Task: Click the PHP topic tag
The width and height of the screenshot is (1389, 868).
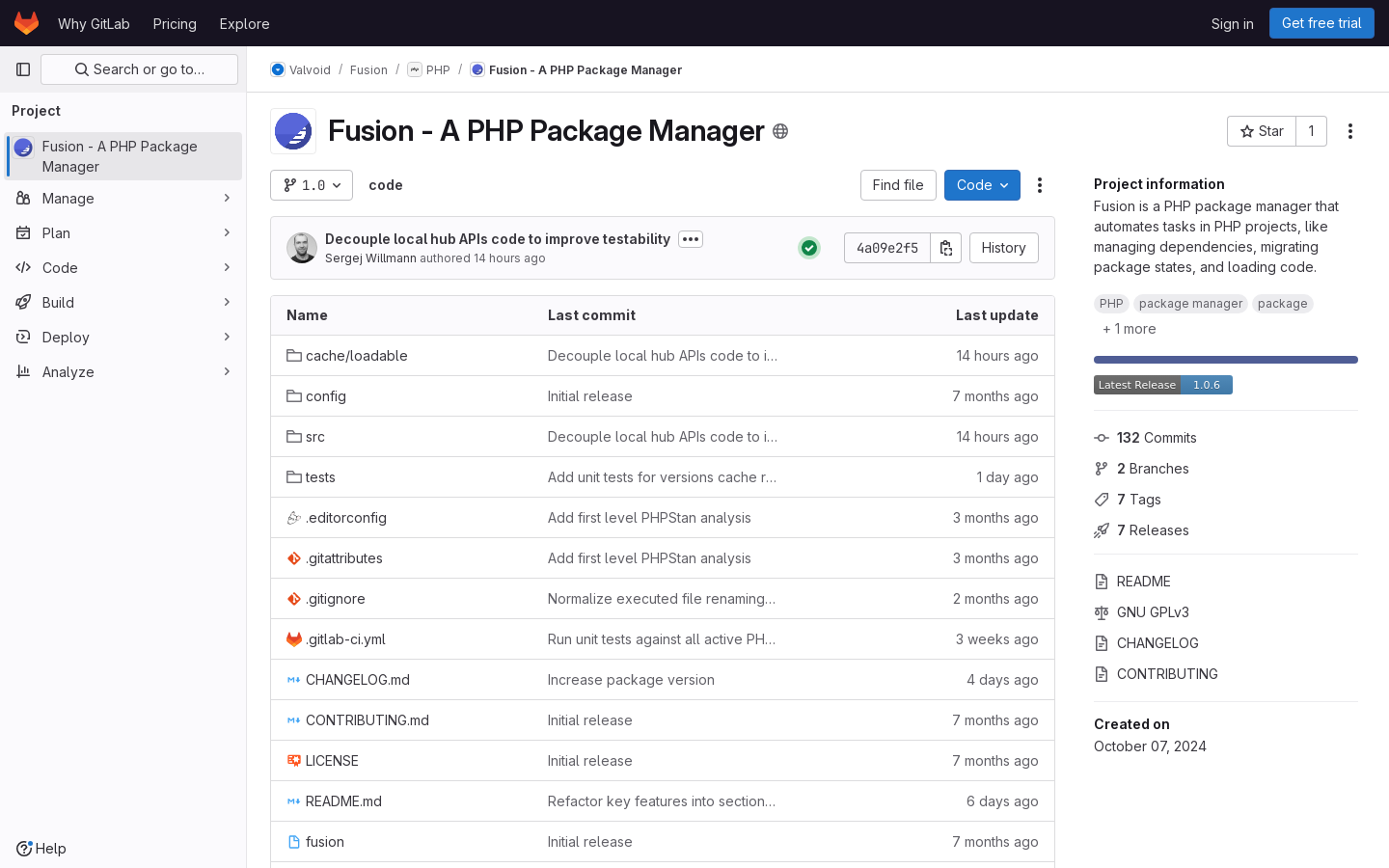Action: 1111,304
